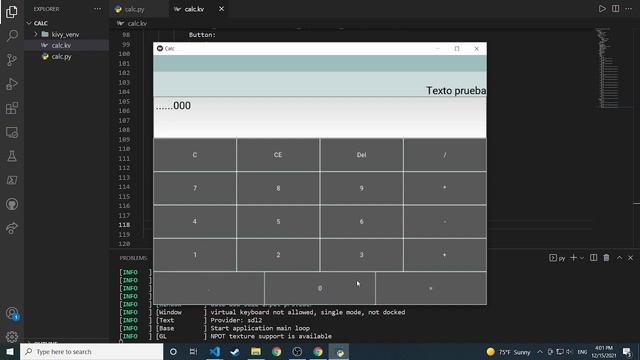Open calc.kv in the explorer tree
This screenshot has height=360, width=640.
coord(61,45)
